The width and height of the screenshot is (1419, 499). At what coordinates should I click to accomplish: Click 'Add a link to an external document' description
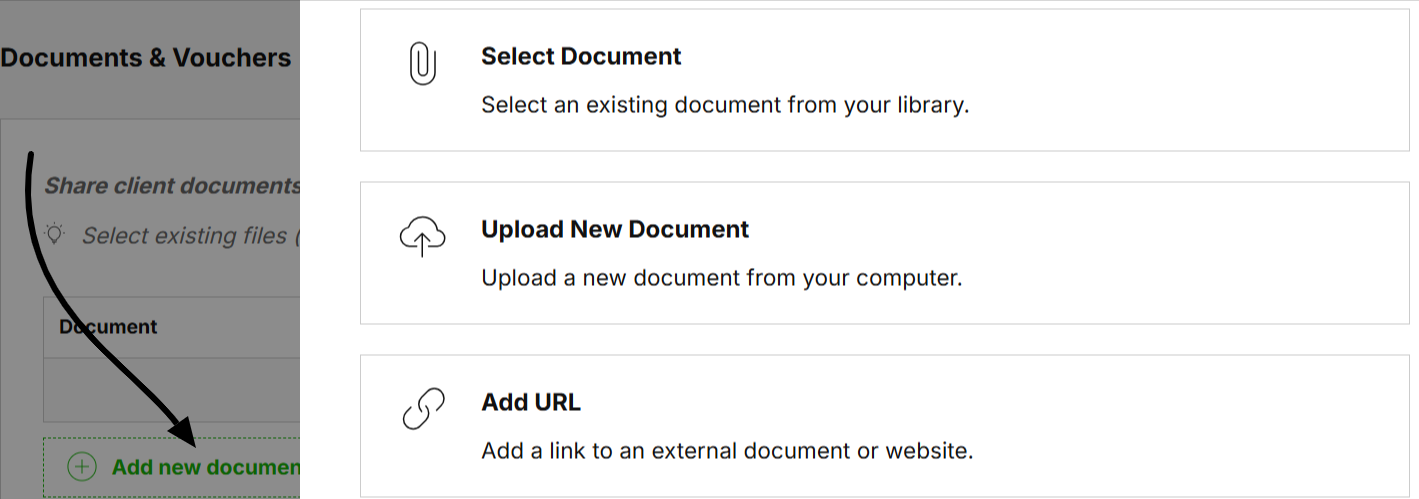click(x=727, y=451)
